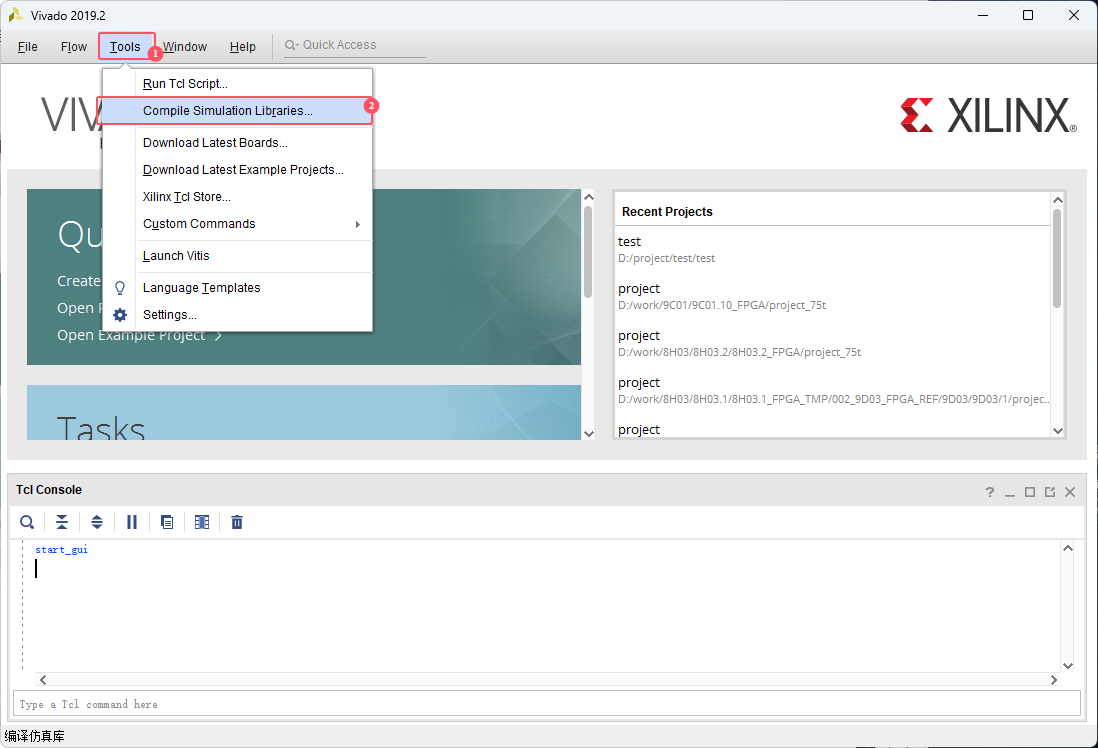This screenshot has height=748, width=1098.
Task: Maximize the Vivado window
Action: pos(1028,15)
